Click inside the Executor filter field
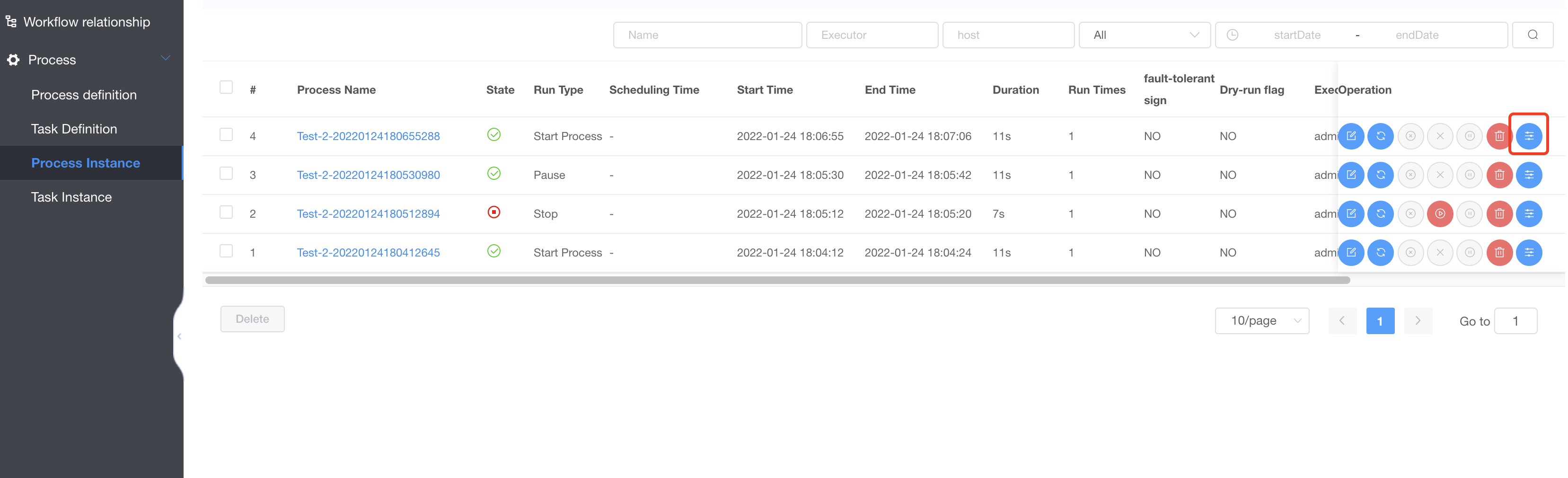This screenshot has height=478, width=1568. click(872, 35)
